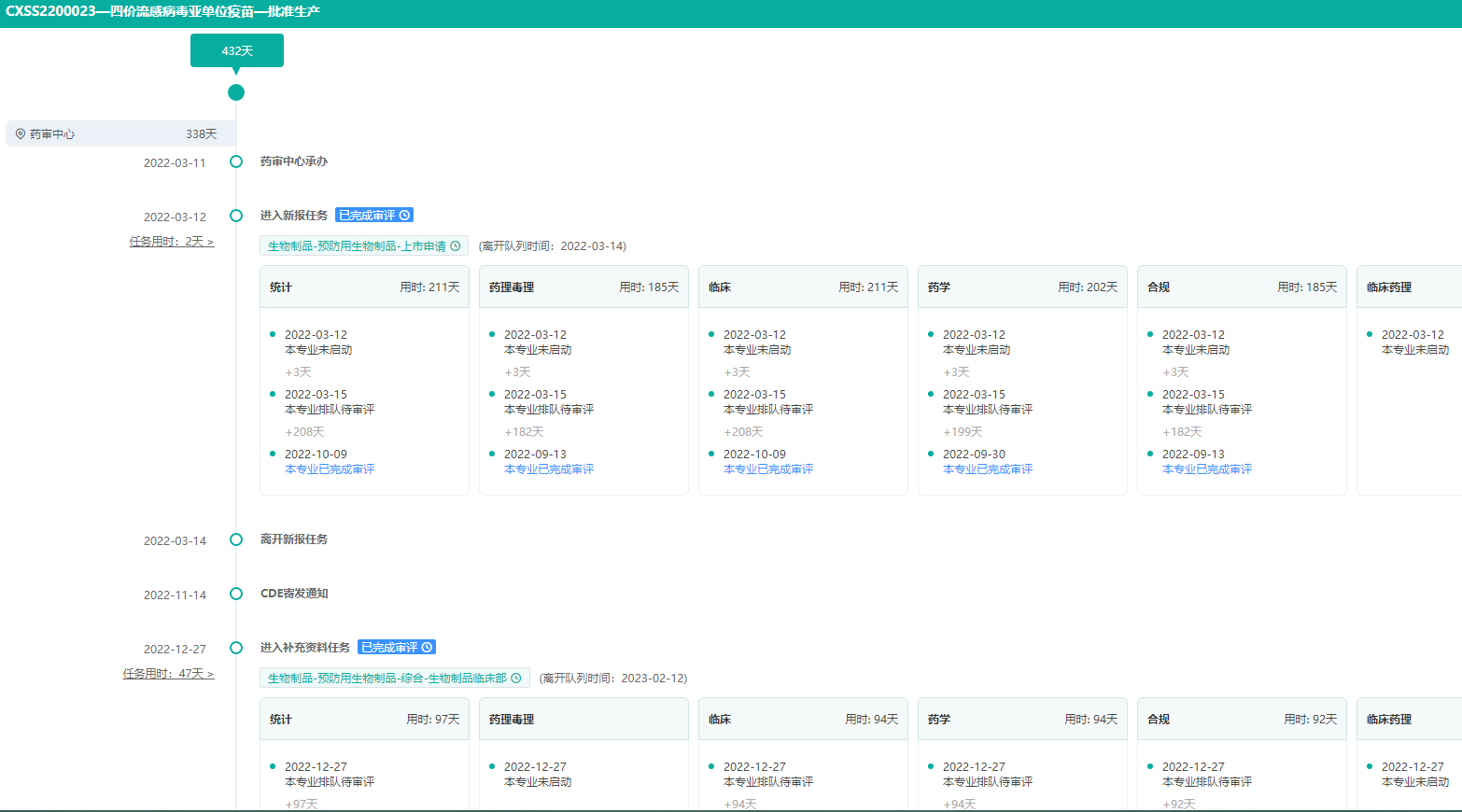Image resolution: width=1462 pixels, height=812 pixels.
Task: Select the 药理毒理 card header with 用时 185天
Action: coord(583,287)
